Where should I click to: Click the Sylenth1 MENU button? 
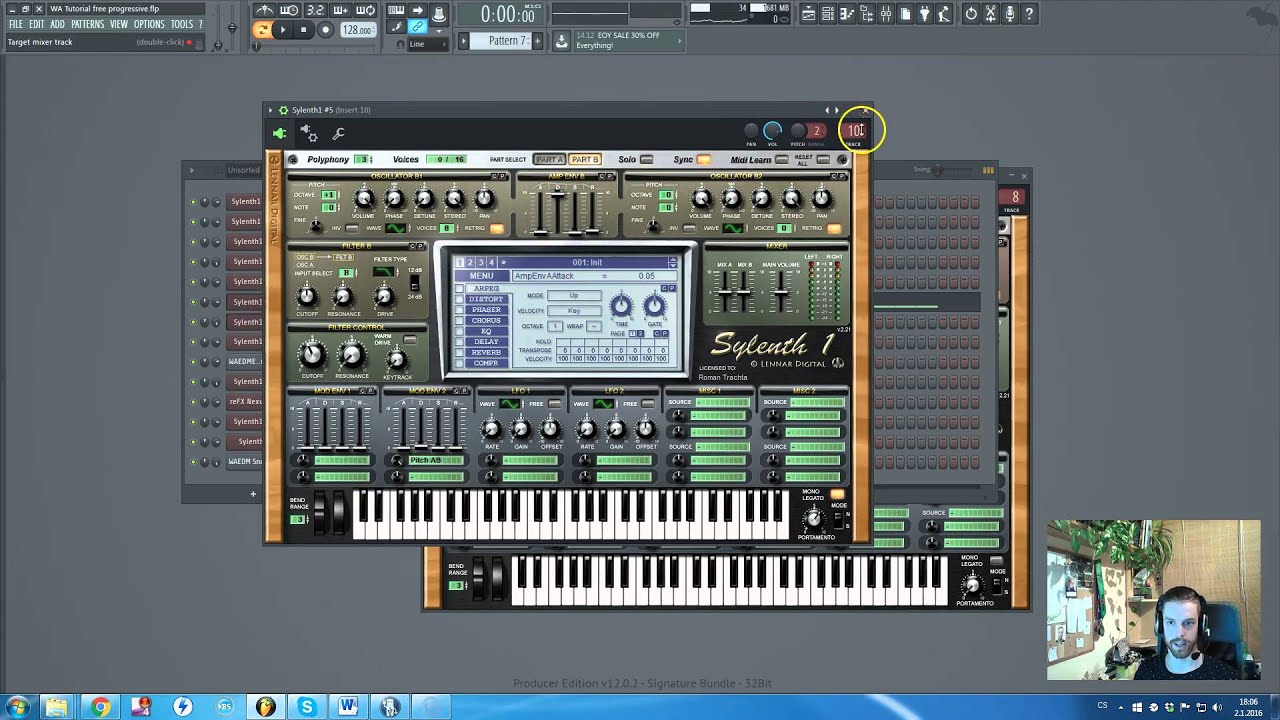(481, 276)
